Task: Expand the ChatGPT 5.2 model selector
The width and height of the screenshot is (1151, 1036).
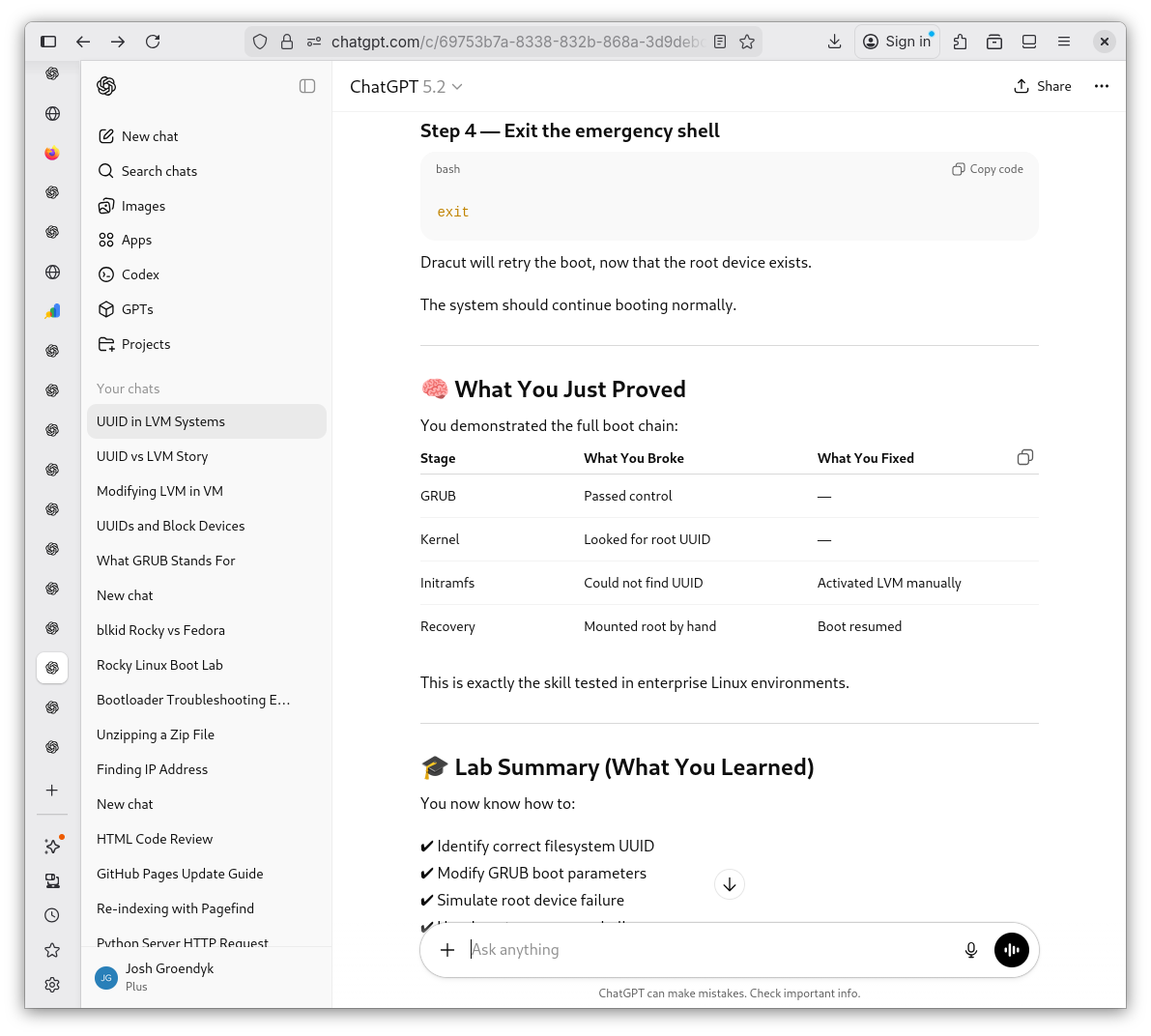Action: [x=406, y=87]
